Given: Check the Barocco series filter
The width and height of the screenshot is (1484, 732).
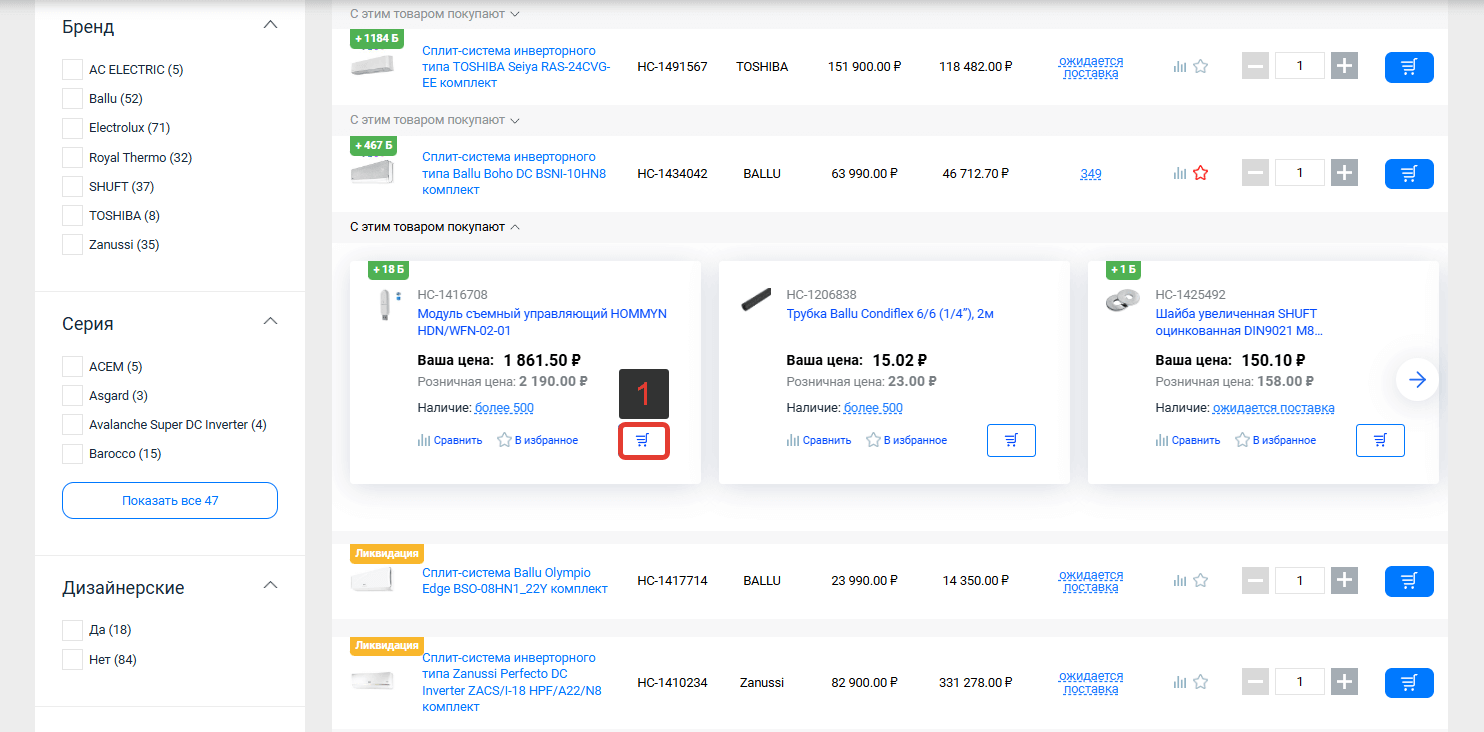Looking at the screenshot, I should coord(72,453).
